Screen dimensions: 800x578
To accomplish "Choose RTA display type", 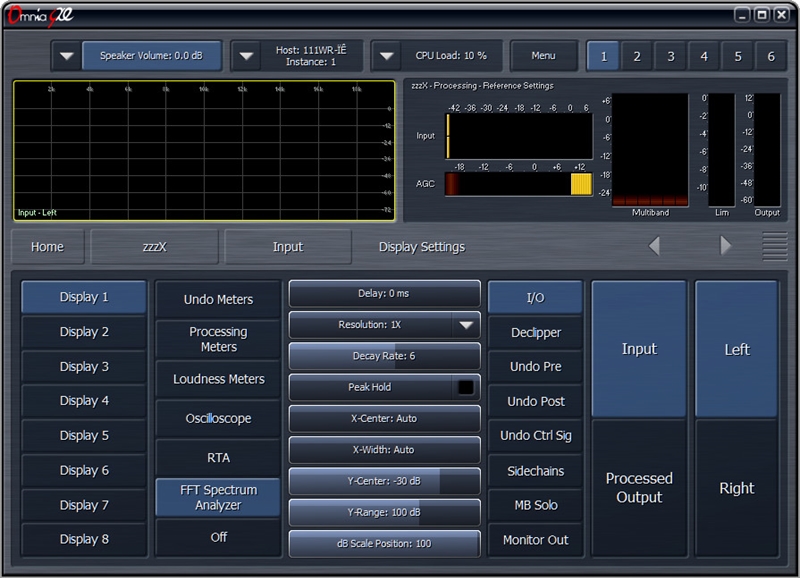I will pyautogui.click(x=218, y=458).
